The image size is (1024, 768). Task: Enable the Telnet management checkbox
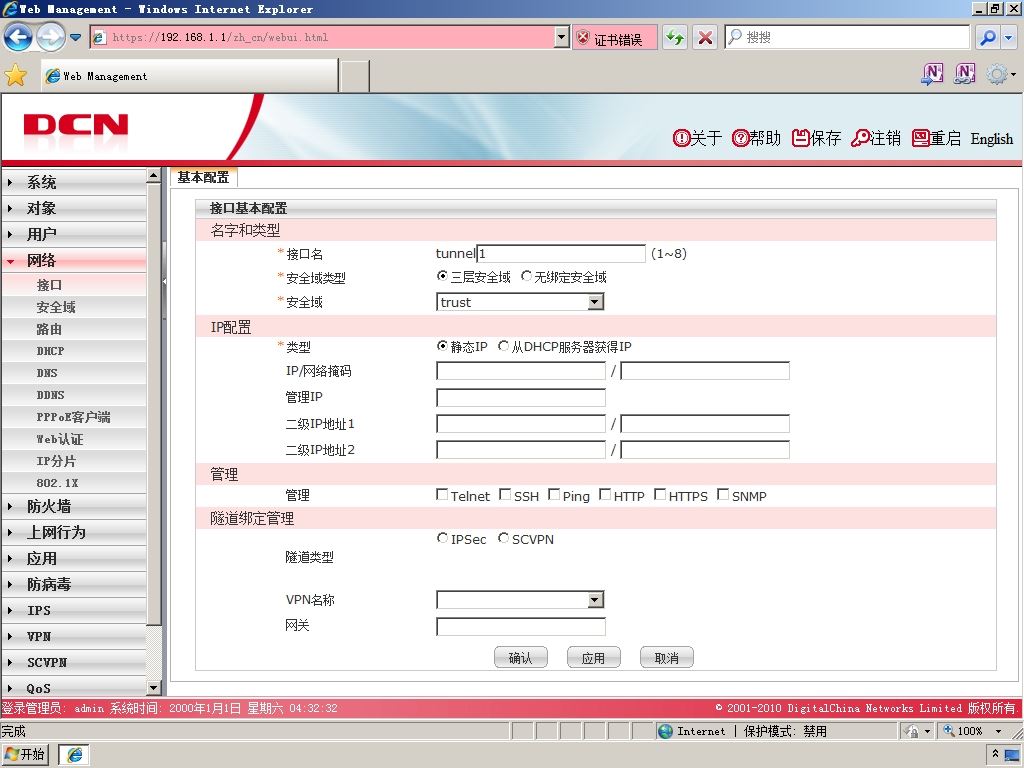442,495
